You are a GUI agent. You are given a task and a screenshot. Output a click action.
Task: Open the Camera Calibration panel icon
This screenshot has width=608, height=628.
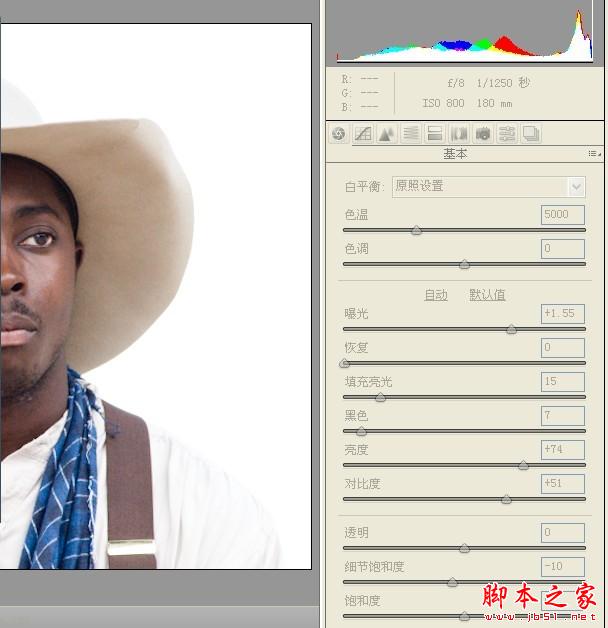click(483, 134)
